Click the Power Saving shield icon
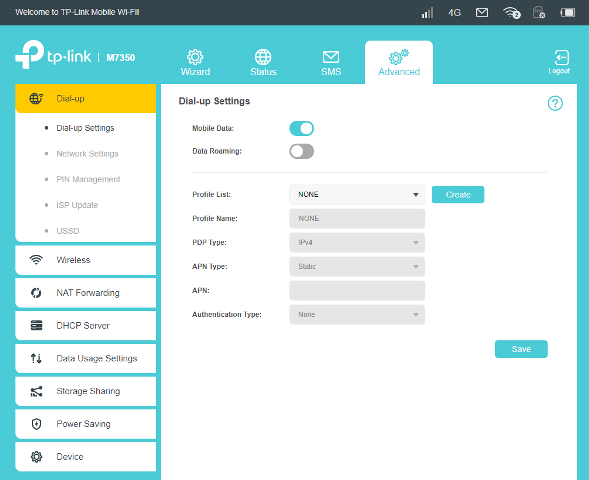This screenshot has height=480, width=589. tap(36, 424)
